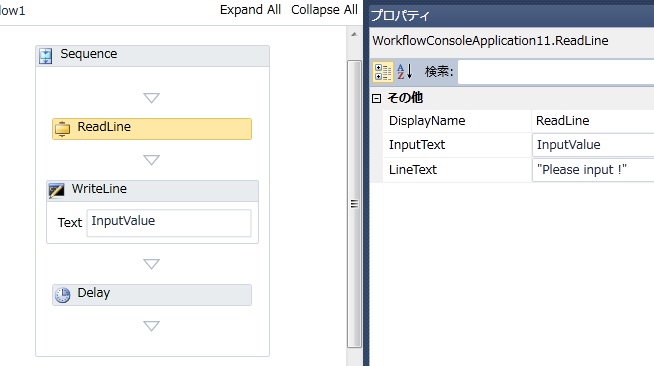
Task: Select the ReadLine activity icon
Action: [63, 129]
